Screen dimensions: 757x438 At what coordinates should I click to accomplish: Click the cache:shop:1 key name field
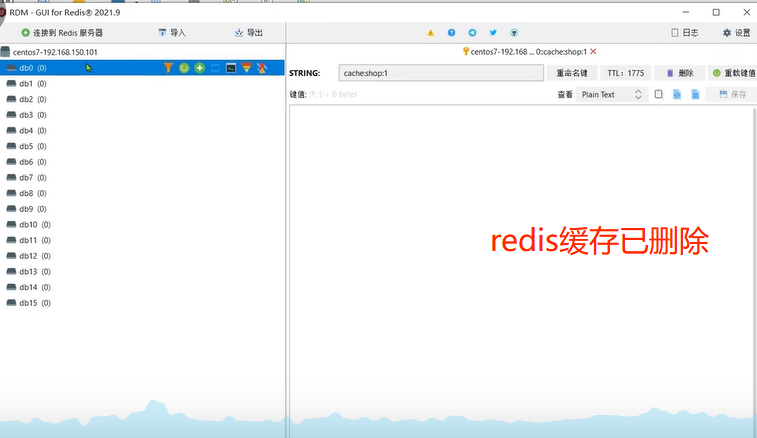point(441,73)
